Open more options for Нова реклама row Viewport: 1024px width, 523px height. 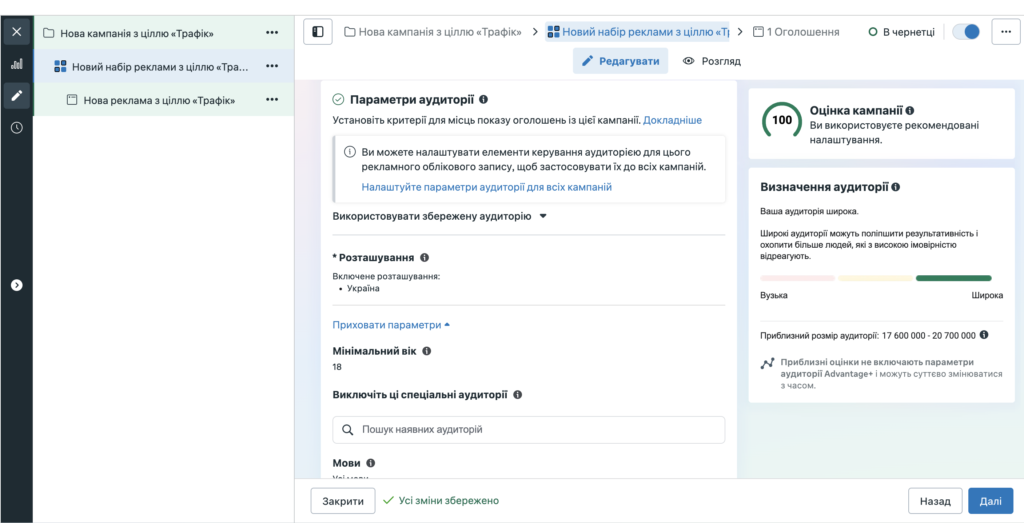point(272,100)
